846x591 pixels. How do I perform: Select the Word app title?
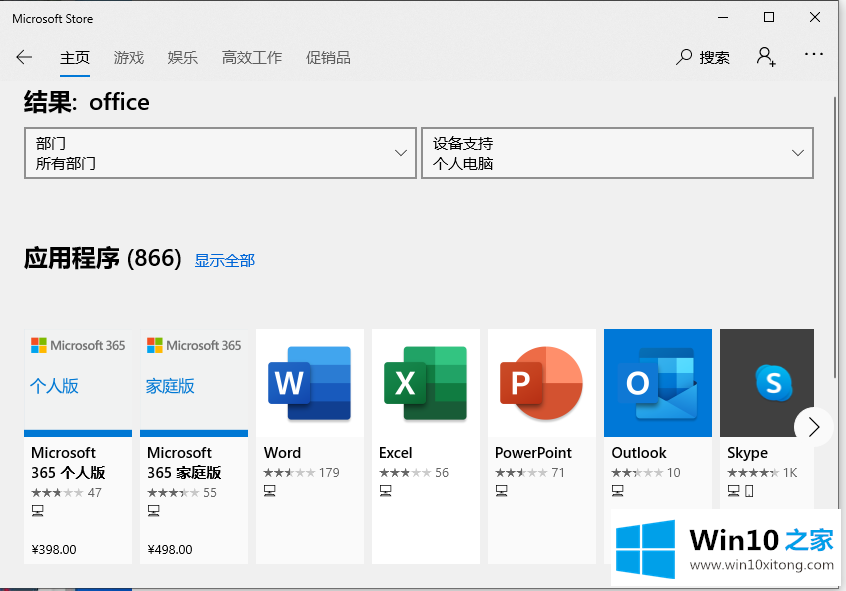pyautogui.click(x=282, y=453)
